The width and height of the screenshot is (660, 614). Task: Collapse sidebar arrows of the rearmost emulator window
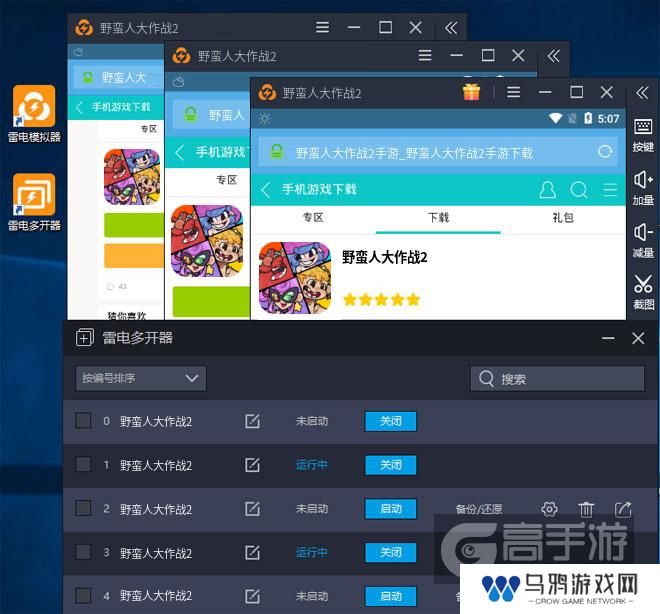pyautogui.click(x=451, y=28)
